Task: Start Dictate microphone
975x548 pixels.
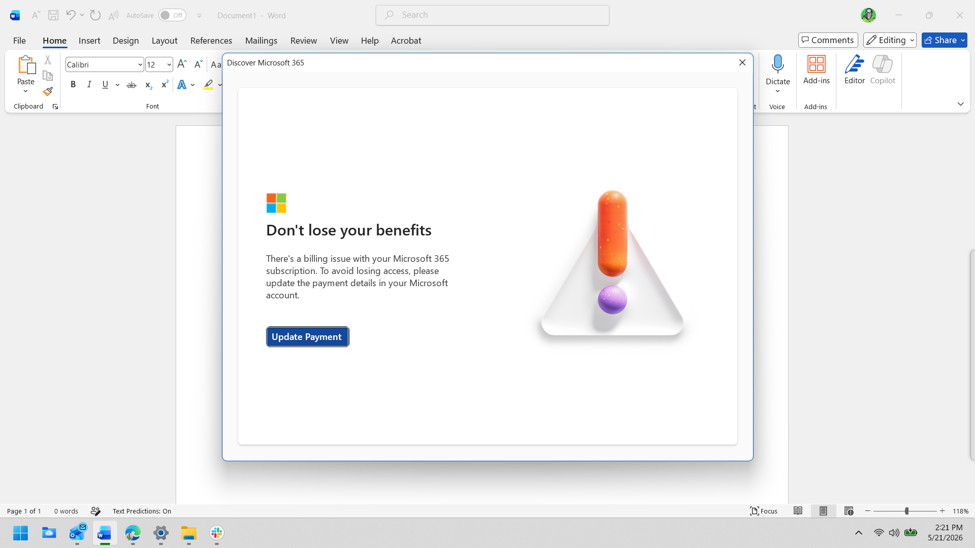Action: [777, 65]
